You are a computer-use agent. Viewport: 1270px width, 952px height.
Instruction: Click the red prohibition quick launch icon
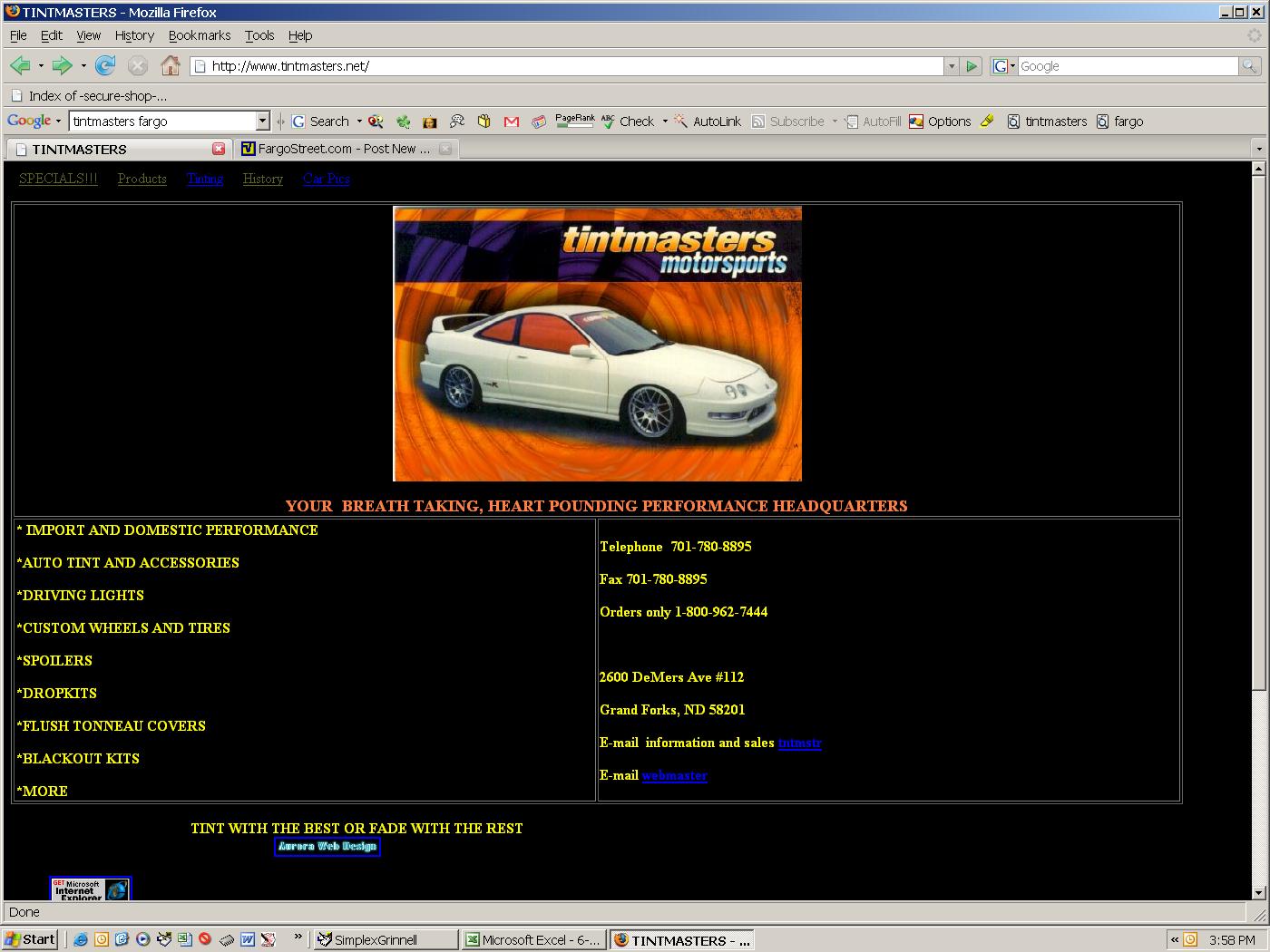206,939
